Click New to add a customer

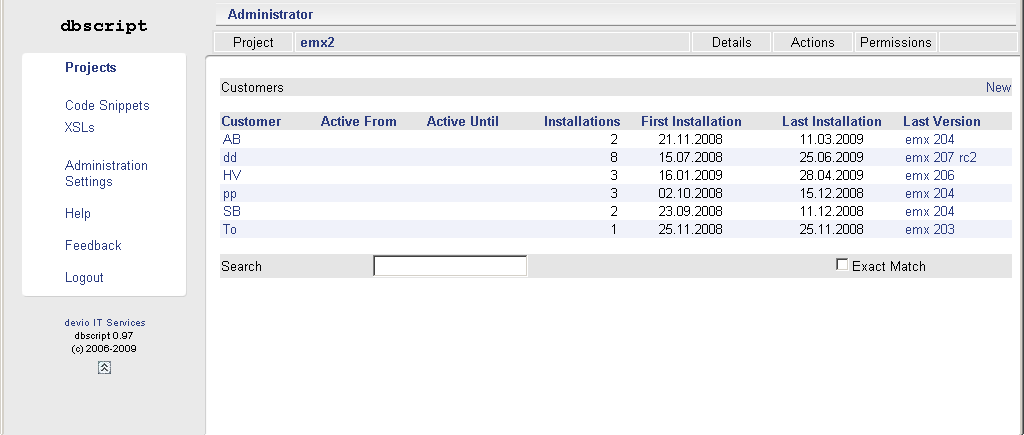999,88
